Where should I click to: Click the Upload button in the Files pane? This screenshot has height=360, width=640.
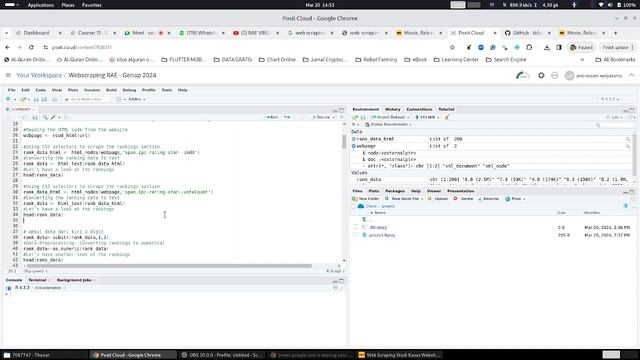click(438, 199)
